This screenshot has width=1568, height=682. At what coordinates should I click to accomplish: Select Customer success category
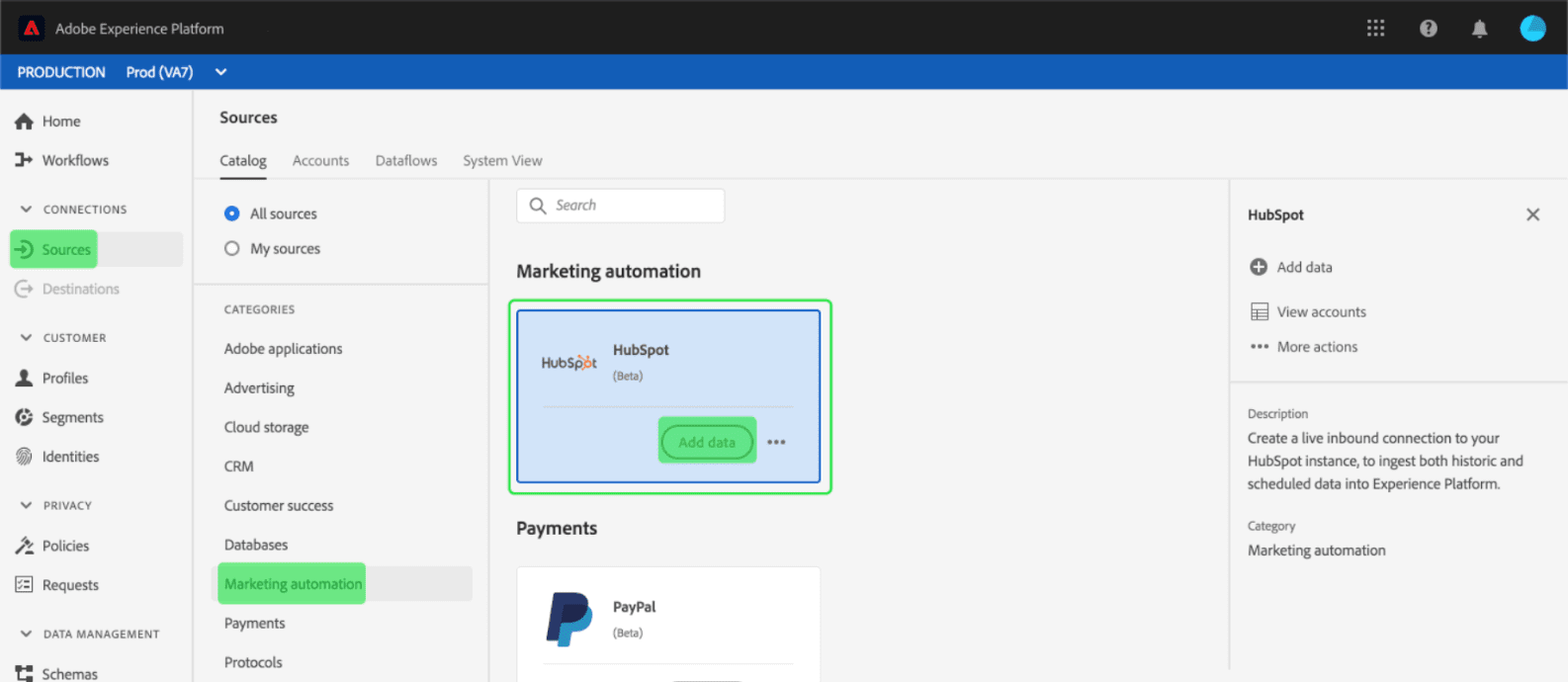(x=279, y=505)
